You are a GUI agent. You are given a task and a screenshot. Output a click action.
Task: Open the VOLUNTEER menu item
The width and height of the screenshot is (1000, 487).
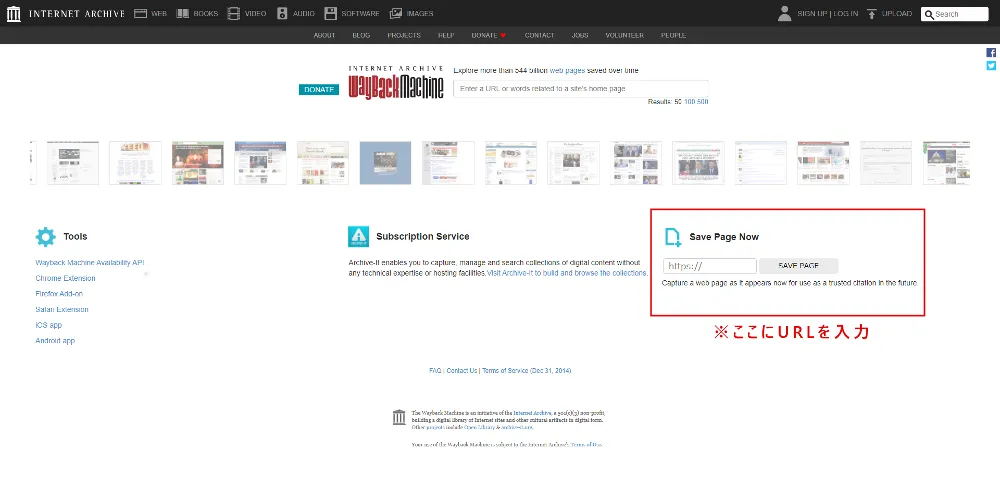click(624, 36)
